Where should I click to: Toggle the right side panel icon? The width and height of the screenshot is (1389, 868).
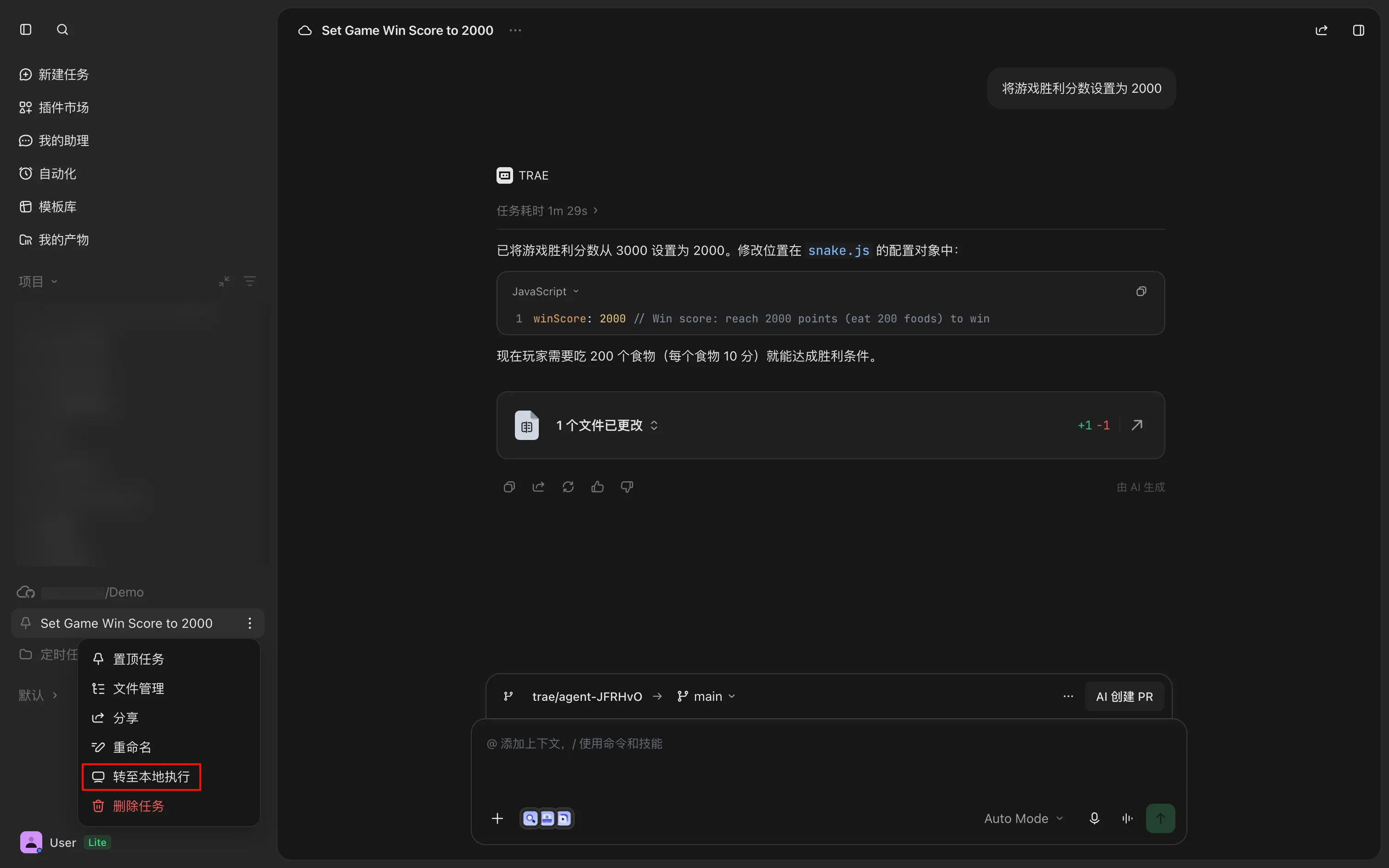[x=1359, y=30]
